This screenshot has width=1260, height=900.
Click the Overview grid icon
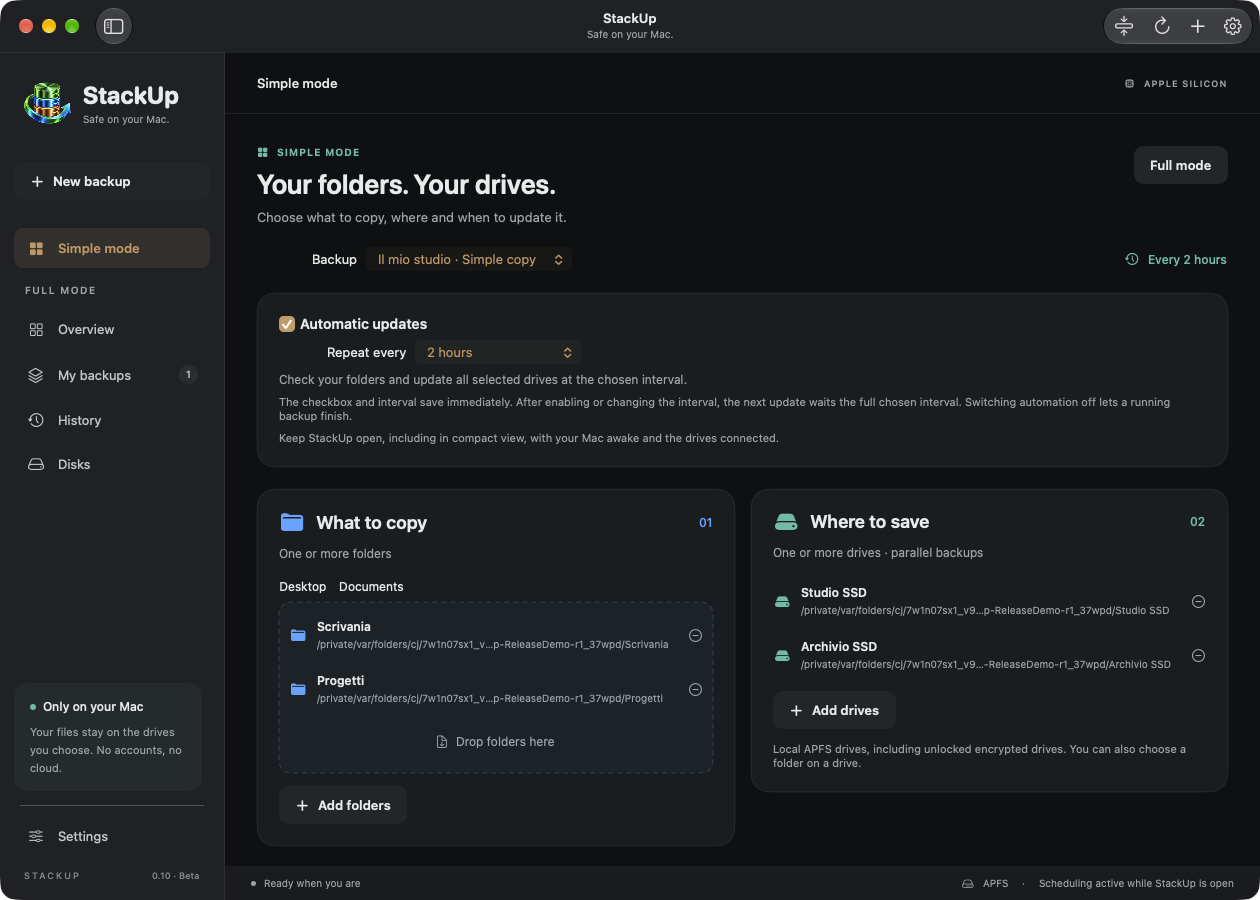pos(36,329)
